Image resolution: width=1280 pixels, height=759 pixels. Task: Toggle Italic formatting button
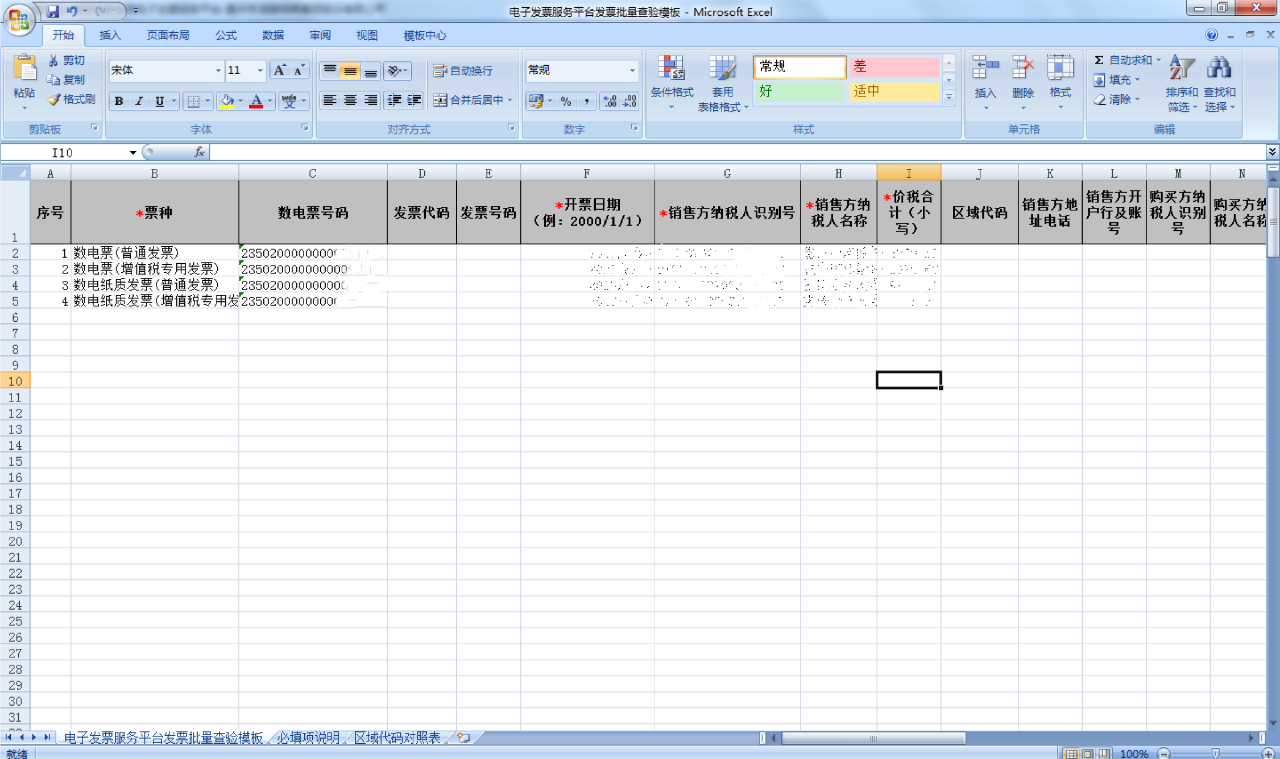[x=139, y=101]
